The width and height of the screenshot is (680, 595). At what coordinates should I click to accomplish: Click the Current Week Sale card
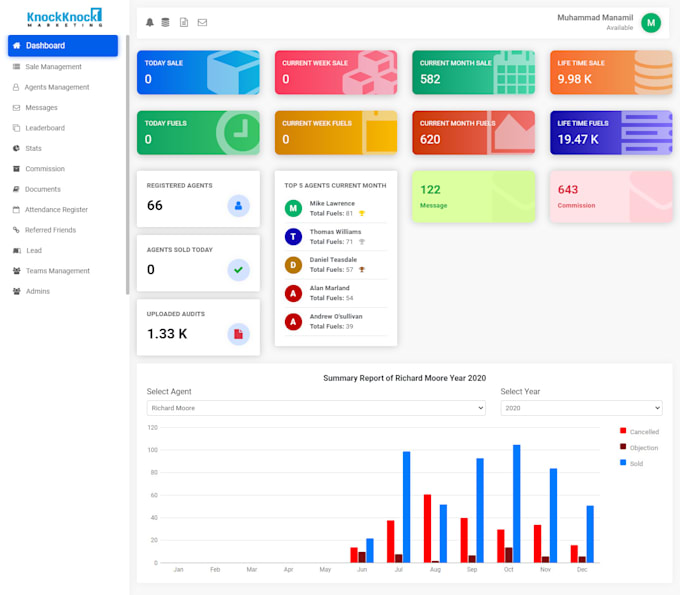click(x=336, y=72)
